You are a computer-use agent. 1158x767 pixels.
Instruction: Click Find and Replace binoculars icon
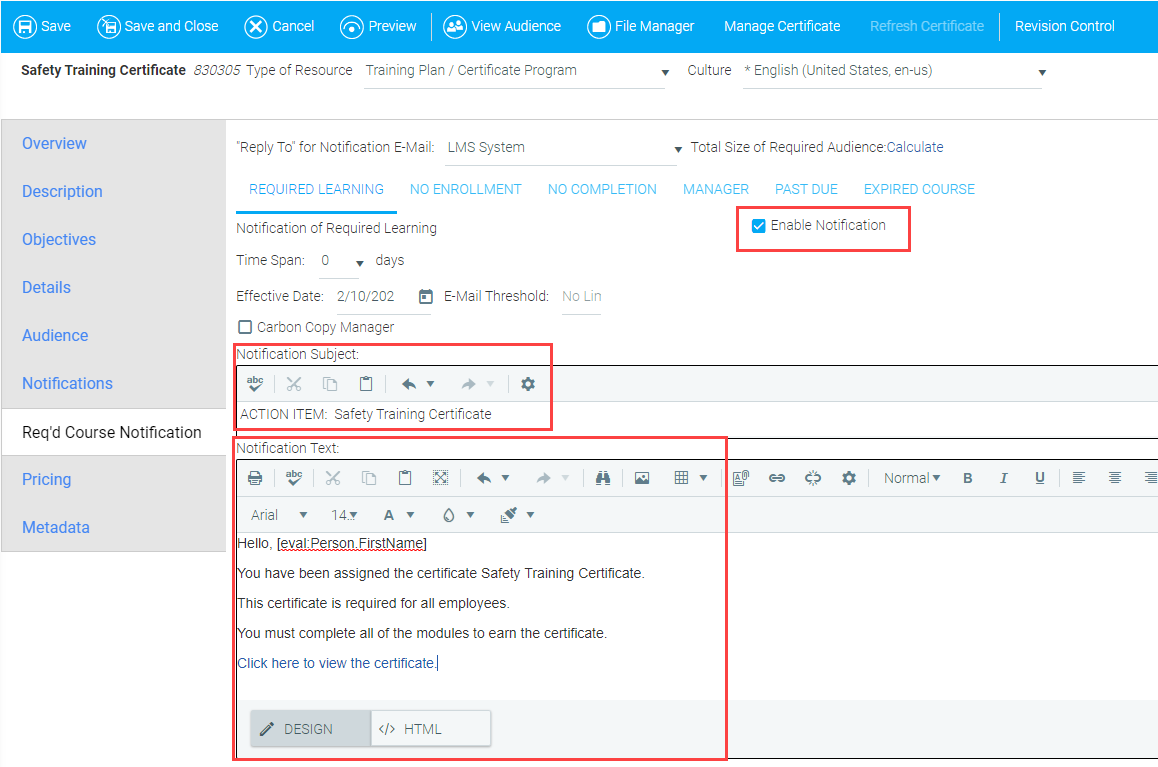tap(603, 479)
